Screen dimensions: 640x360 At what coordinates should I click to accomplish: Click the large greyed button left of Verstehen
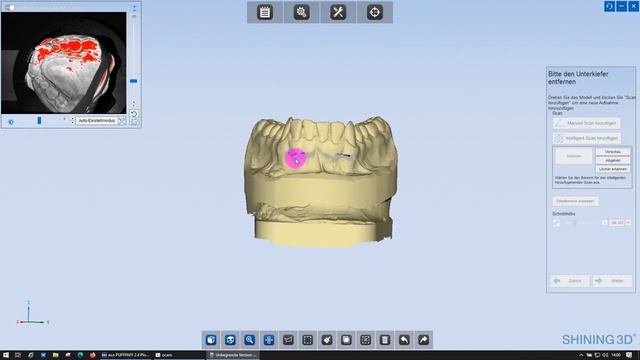tap(573, 156)
